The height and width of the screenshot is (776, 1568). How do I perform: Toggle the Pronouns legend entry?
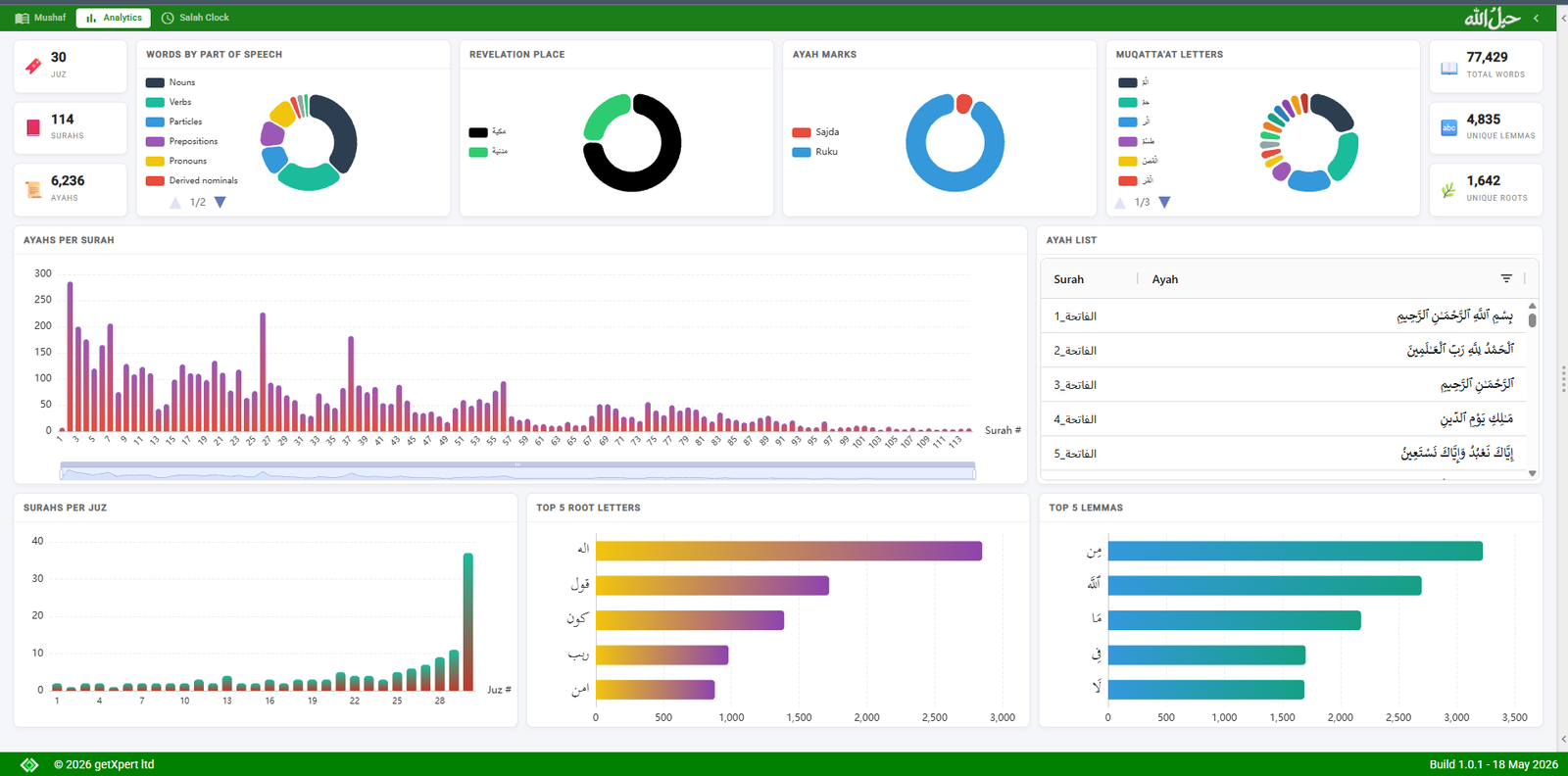(176, 161)
